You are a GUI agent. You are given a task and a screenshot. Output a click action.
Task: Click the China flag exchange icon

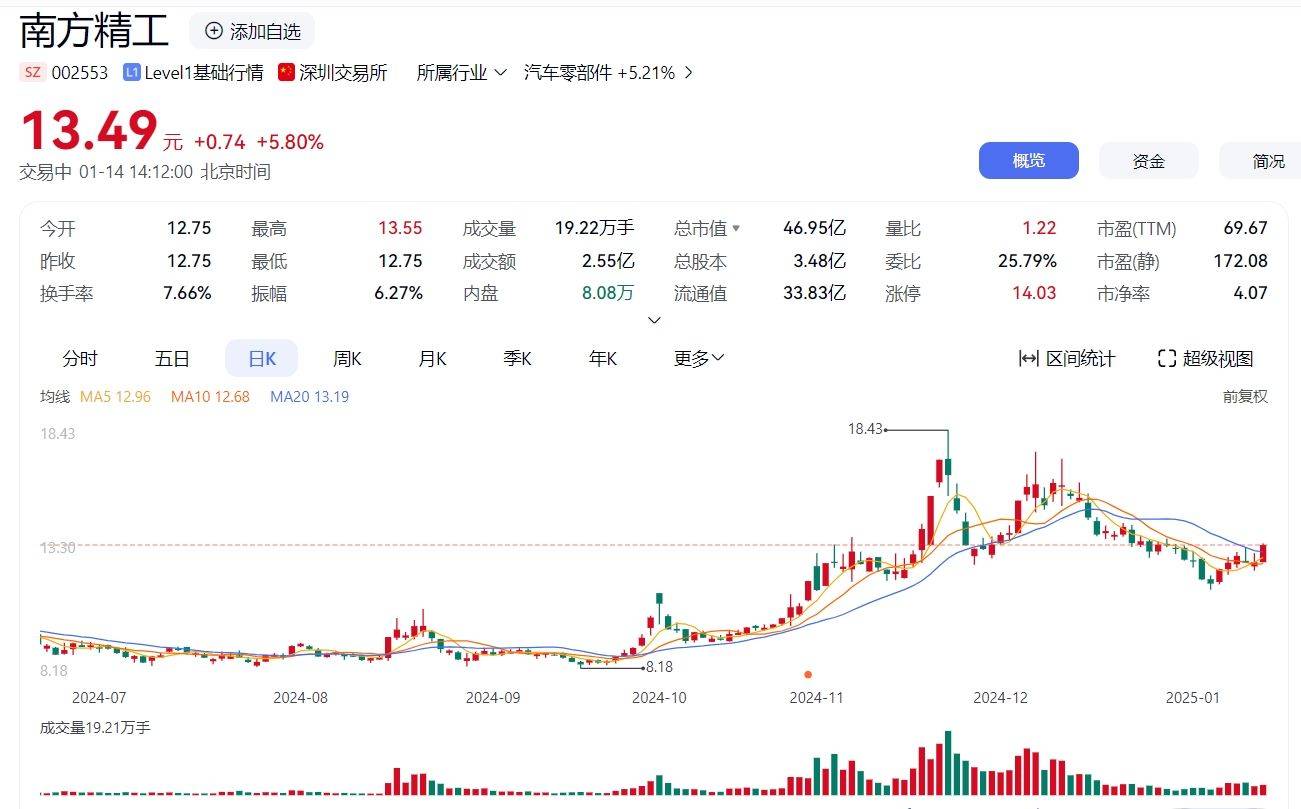[x=287, y=72]
